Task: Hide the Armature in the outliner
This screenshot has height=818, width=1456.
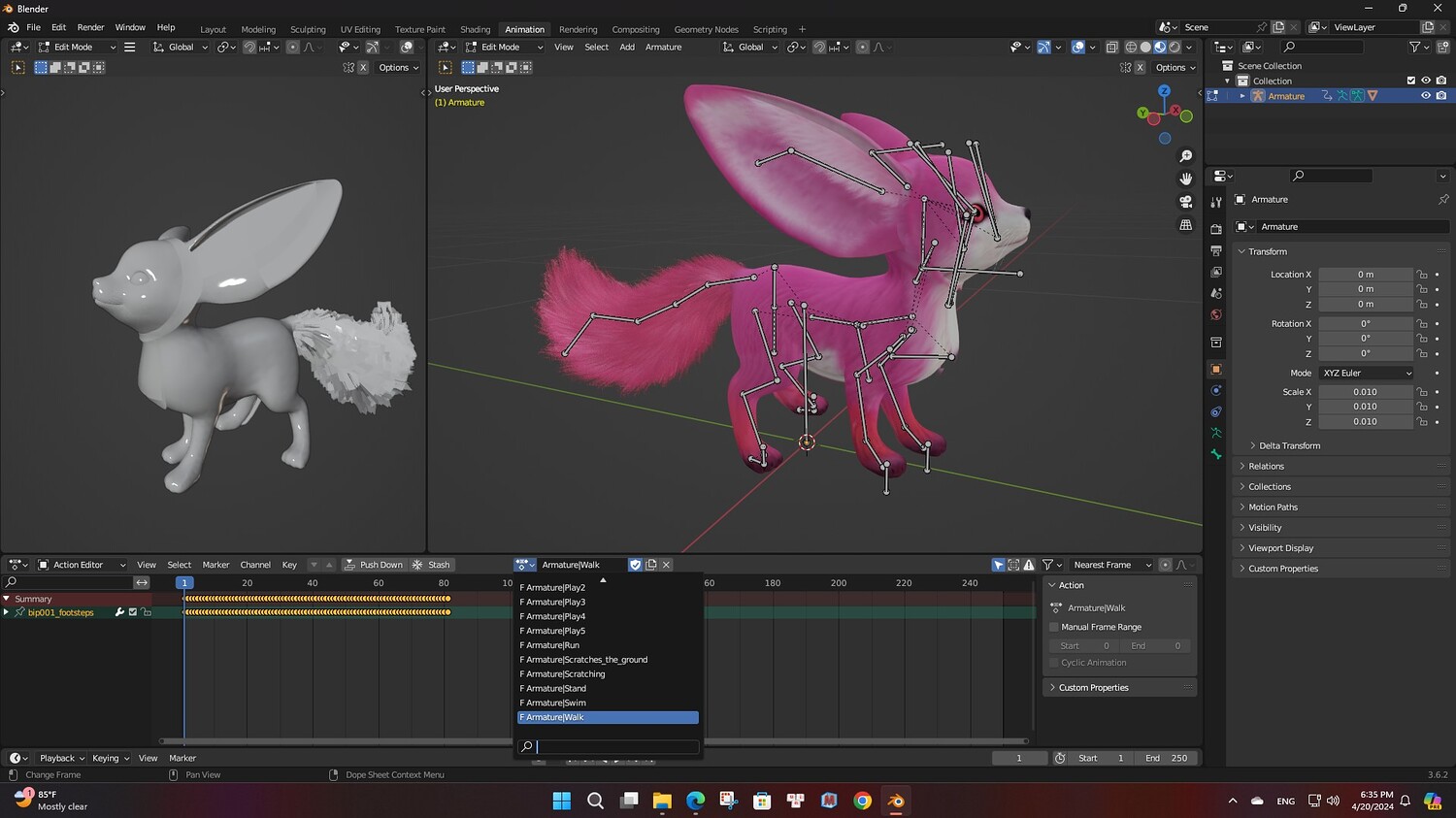Action: (x=1426, y=96)
